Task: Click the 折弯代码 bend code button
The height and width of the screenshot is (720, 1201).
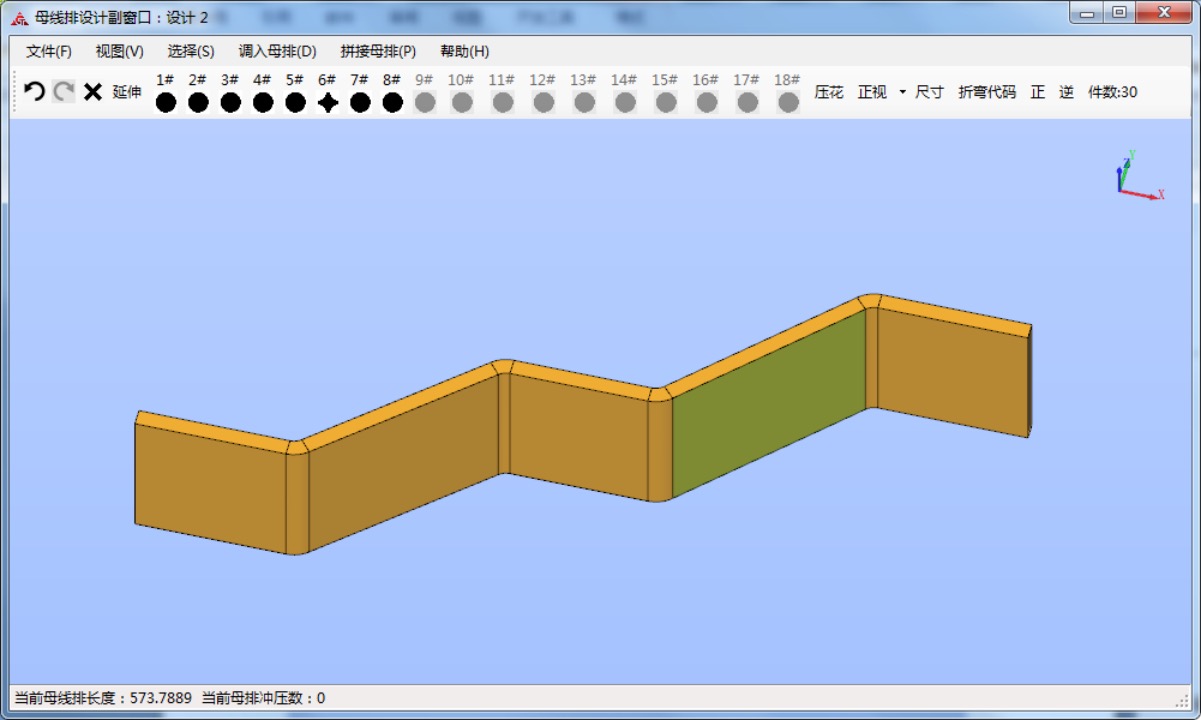Action: coord(987,92)
